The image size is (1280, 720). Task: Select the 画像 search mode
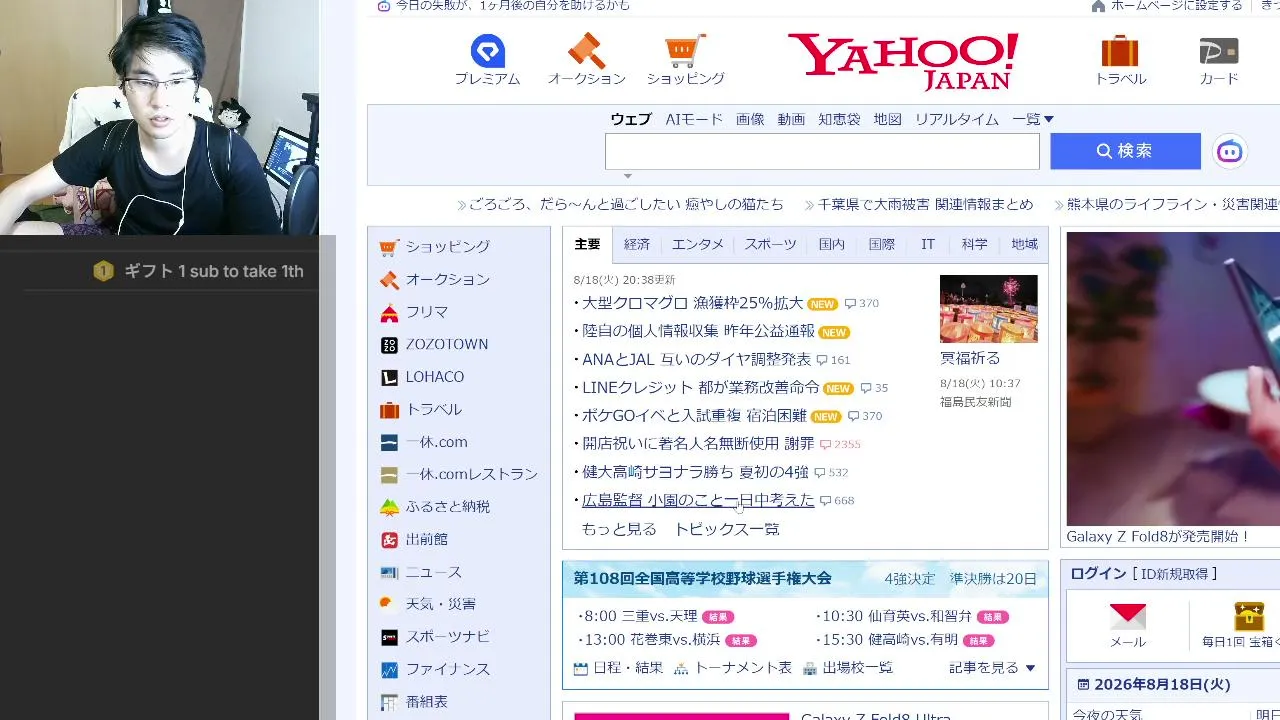pos(750,119)
